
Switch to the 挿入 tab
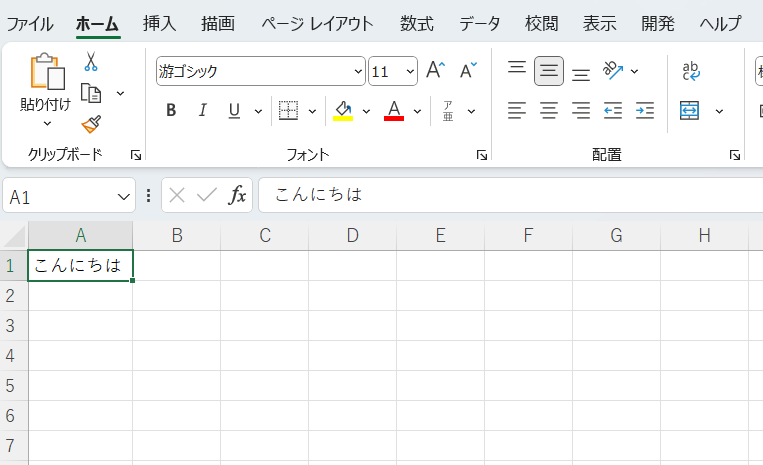tap(160, 23)
